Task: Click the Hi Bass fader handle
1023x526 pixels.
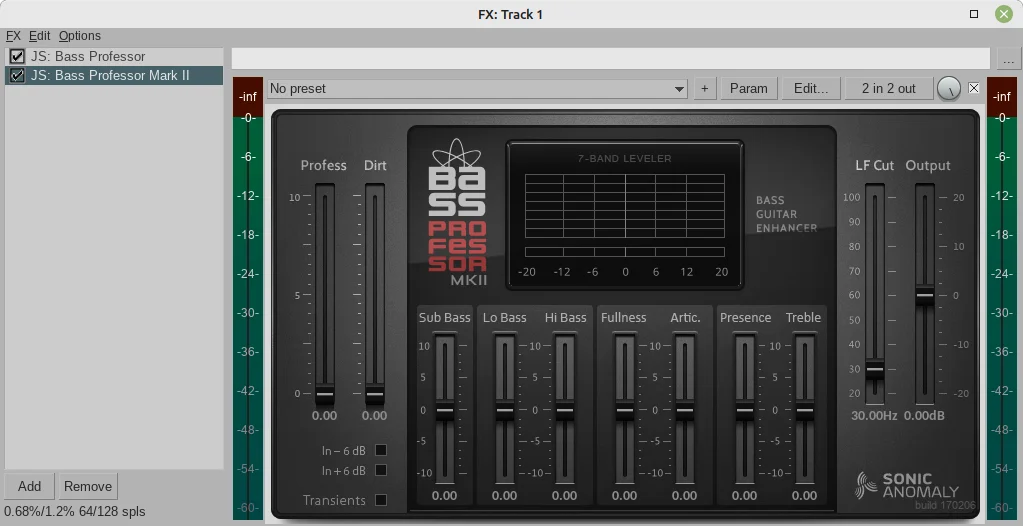Action: point(564,410)
